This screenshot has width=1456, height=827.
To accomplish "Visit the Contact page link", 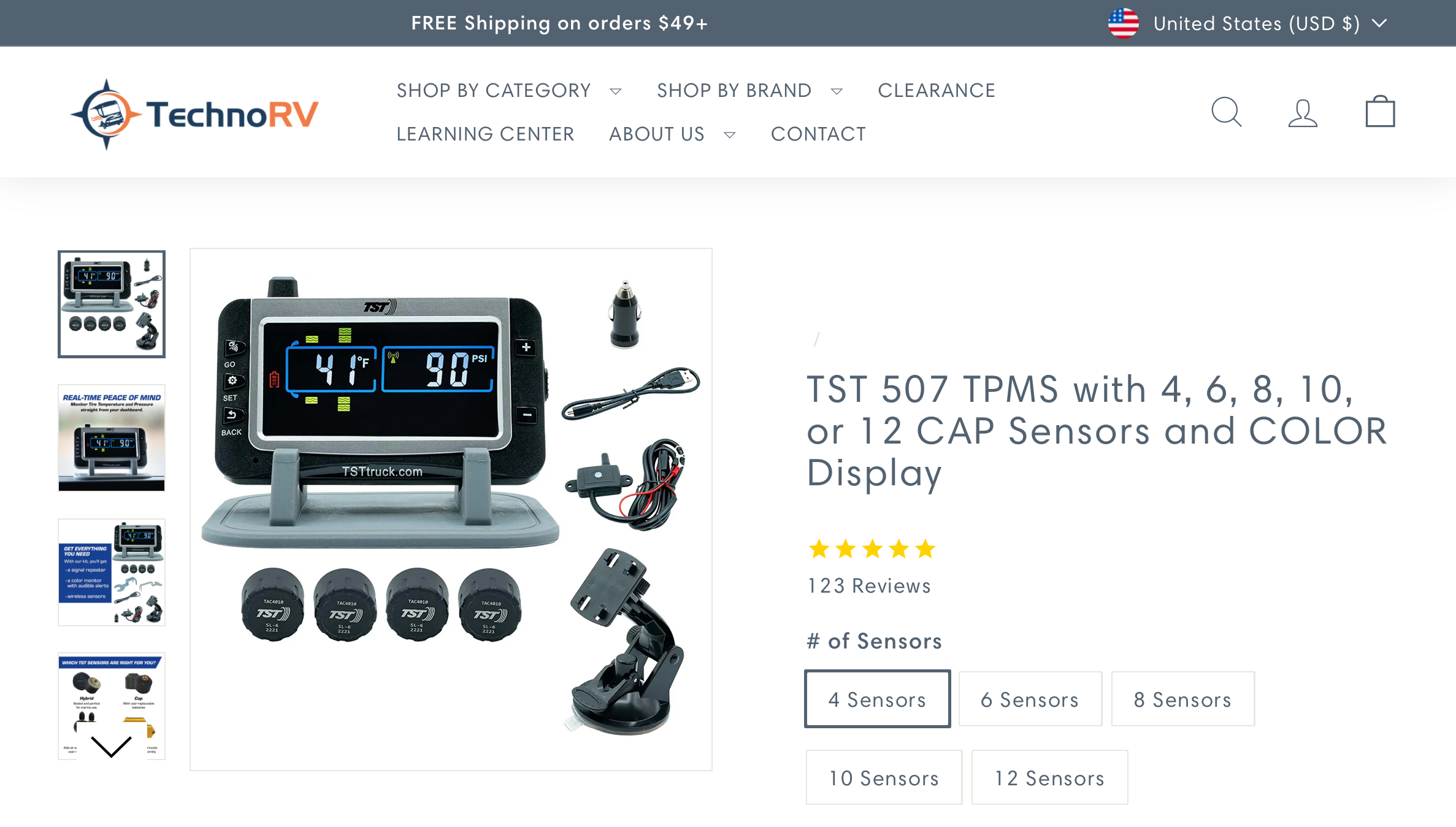I will (818, 134).
